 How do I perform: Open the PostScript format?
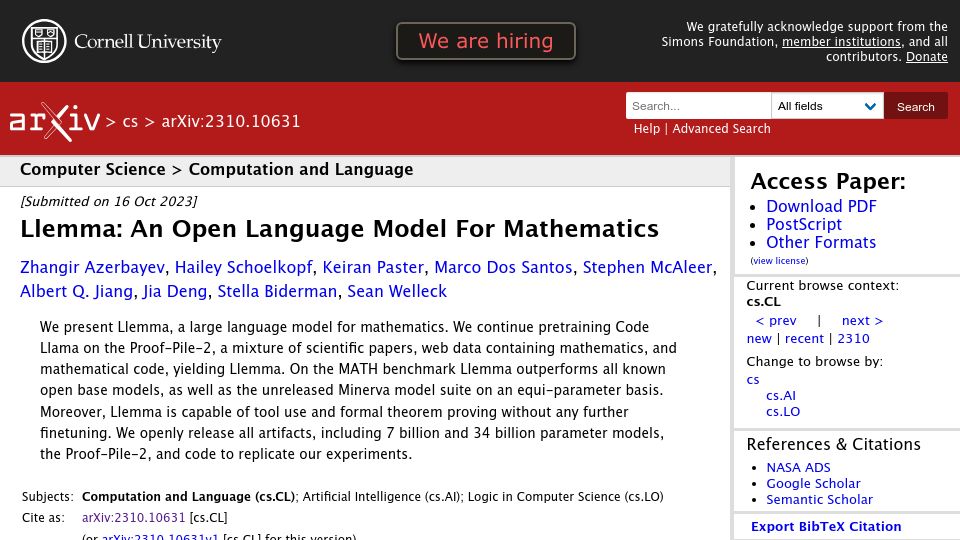tap(804, 224)
